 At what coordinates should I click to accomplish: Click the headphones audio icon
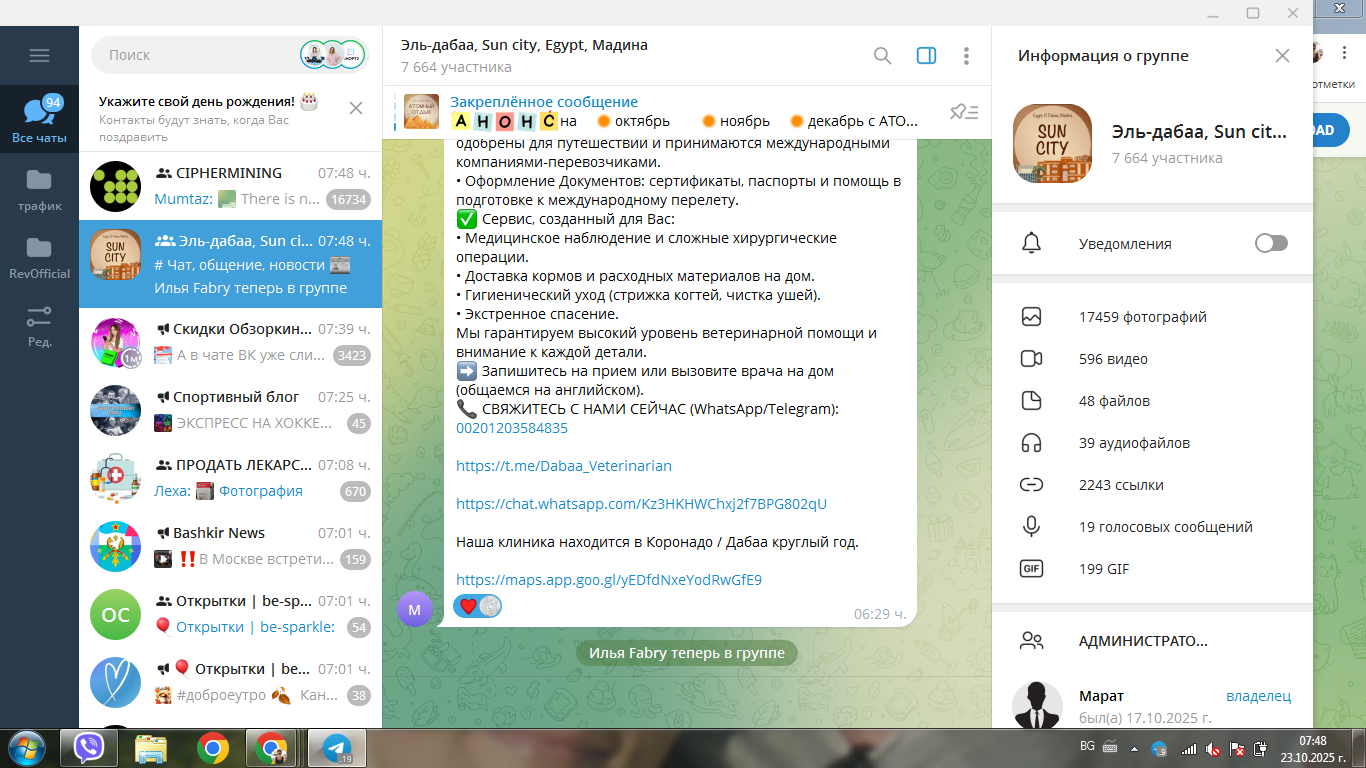1031,443
